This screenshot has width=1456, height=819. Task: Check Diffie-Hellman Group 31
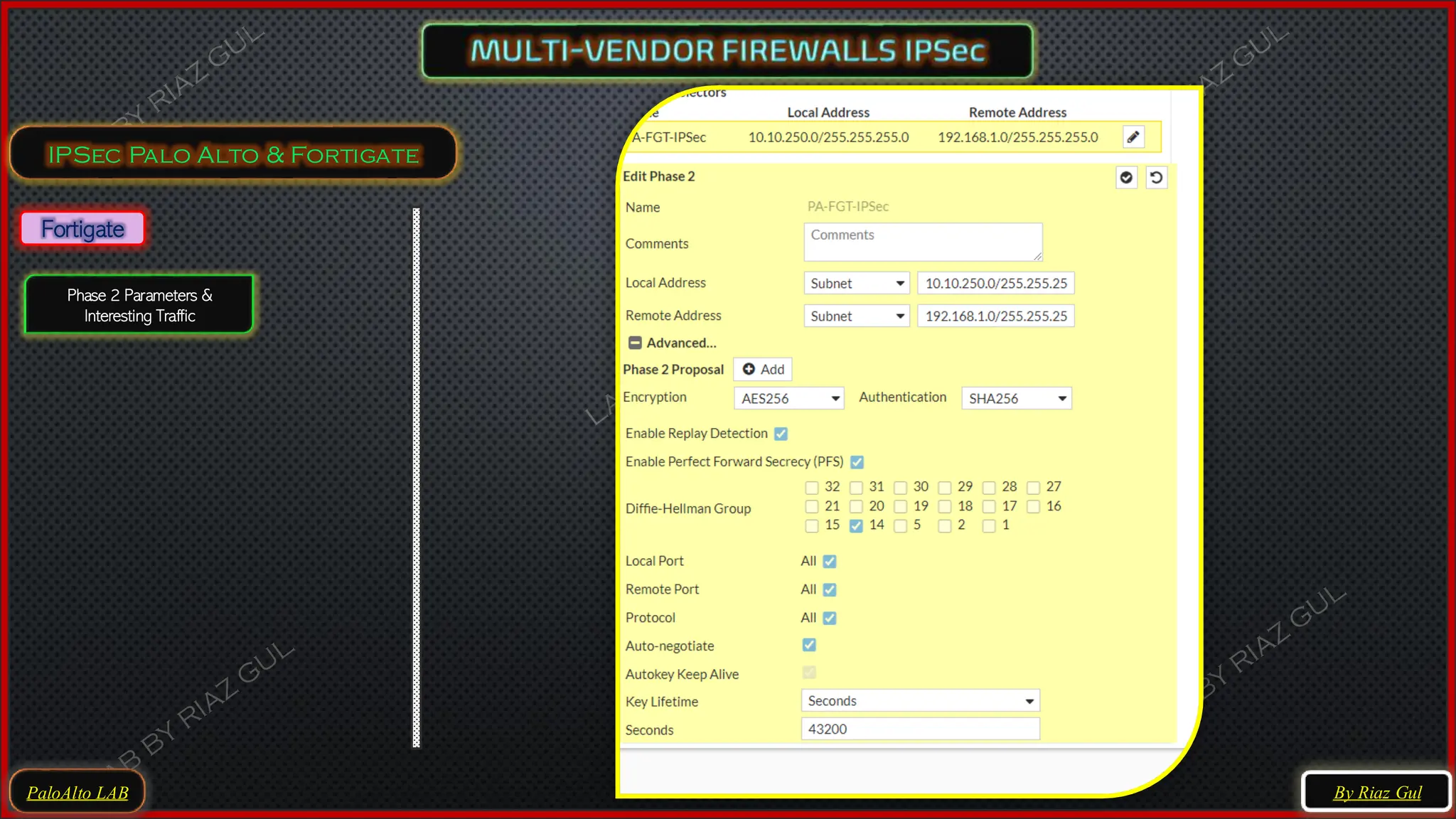[x=856, y=487]
